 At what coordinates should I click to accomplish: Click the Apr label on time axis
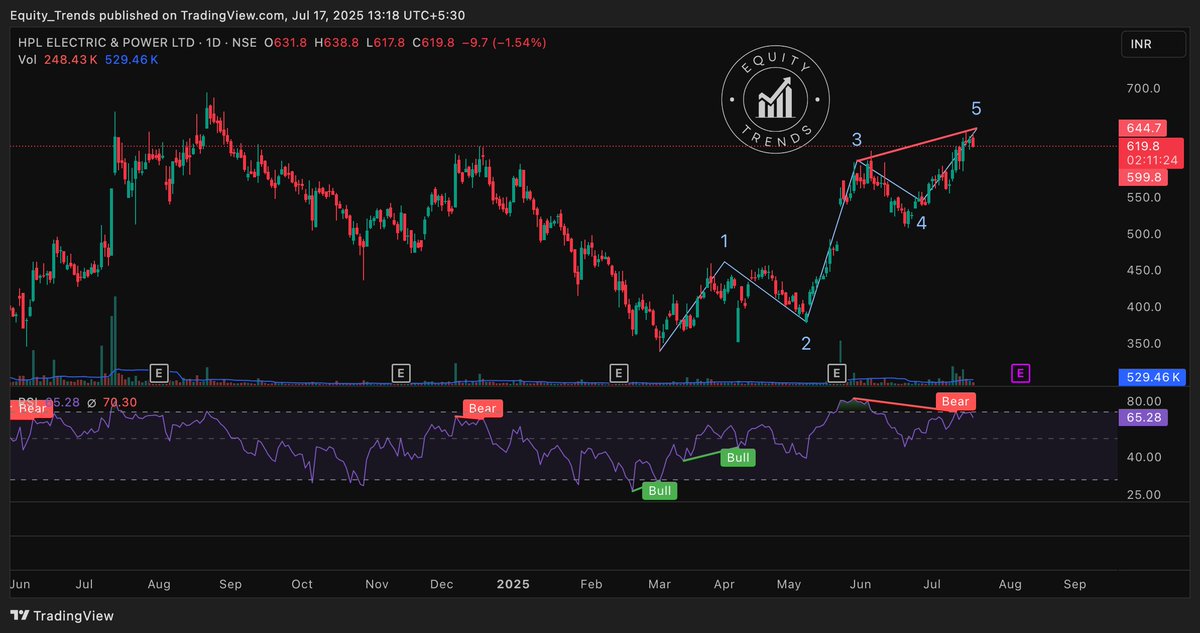(x=725, y=584)
